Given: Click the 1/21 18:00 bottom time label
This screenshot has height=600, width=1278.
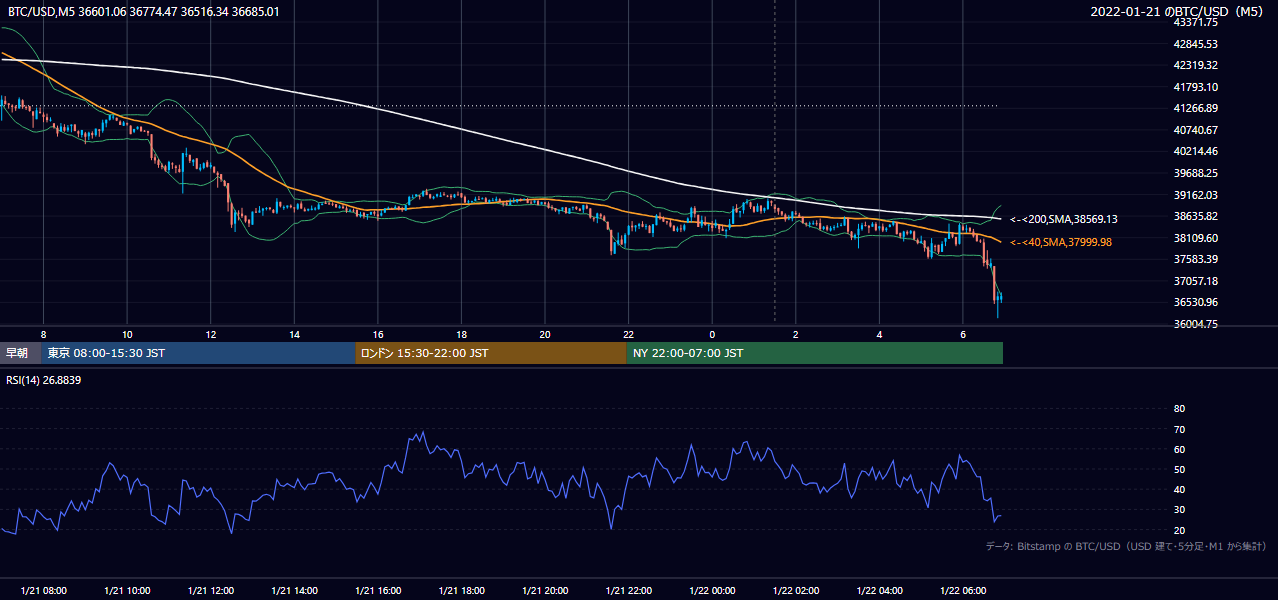Looking at the screenshot, I should pyautogui.click(x=461, y=591).
